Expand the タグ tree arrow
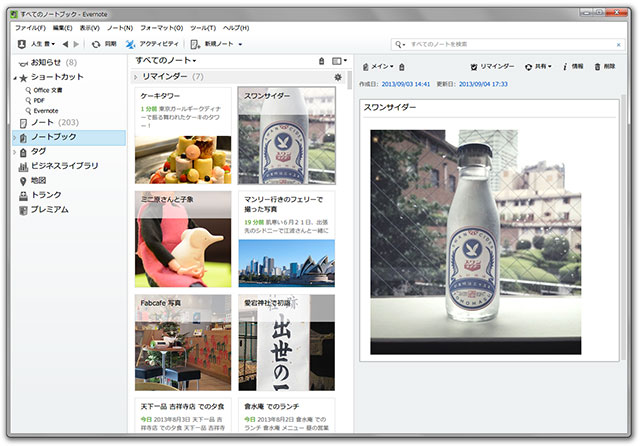The height and width of the screenshot is (446, 640). pos(15,152)
